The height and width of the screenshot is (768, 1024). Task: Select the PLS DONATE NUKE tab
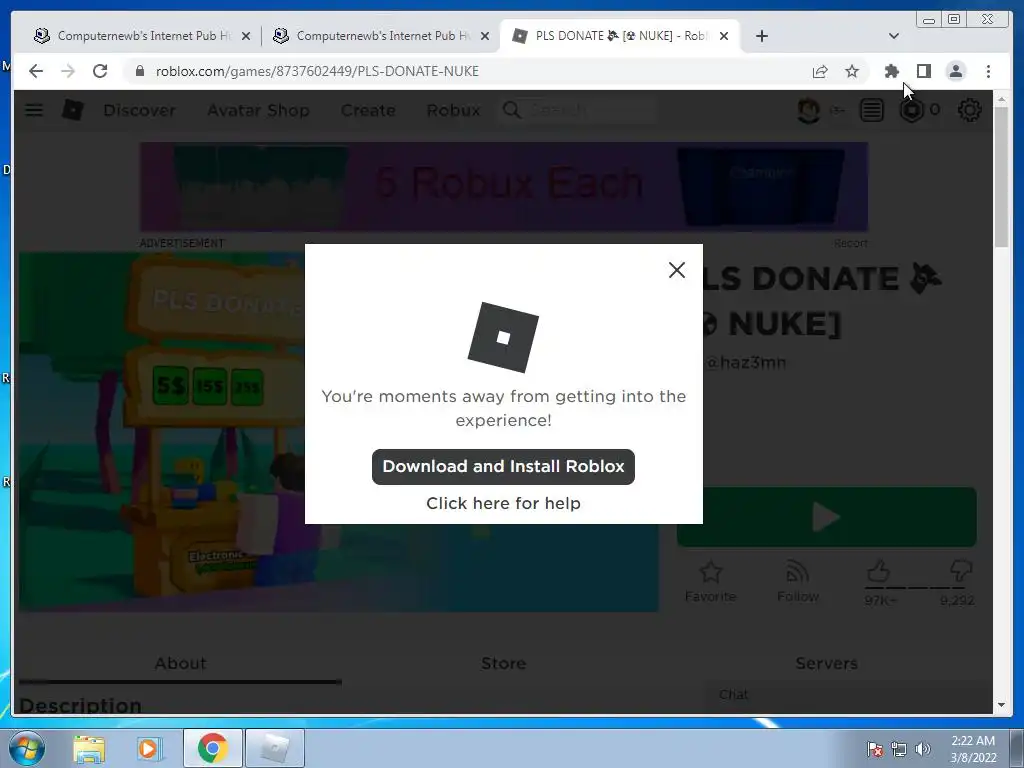tap(619, 36)
